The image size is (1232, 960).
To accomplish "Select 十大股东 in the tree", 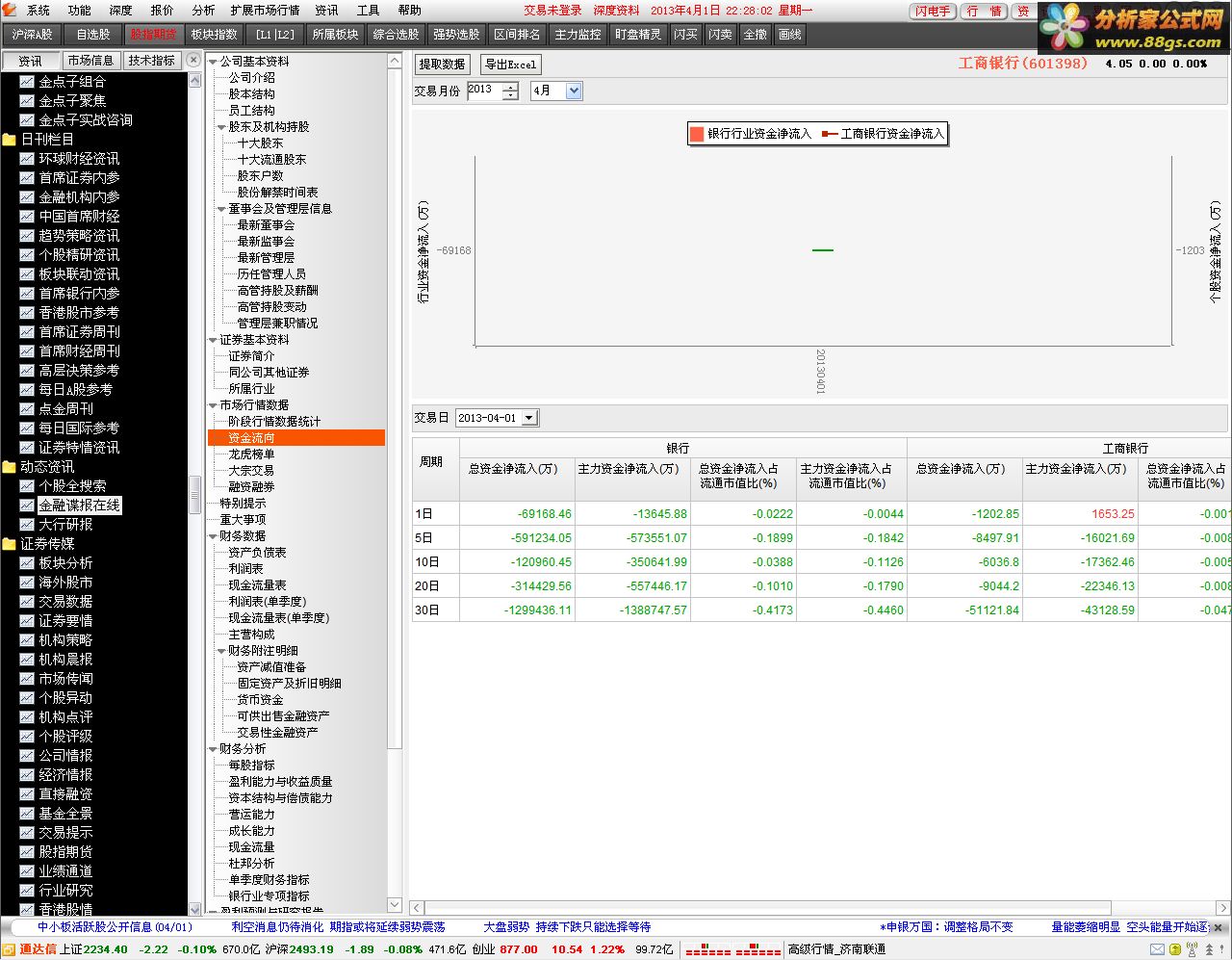I will coord(261,143).
